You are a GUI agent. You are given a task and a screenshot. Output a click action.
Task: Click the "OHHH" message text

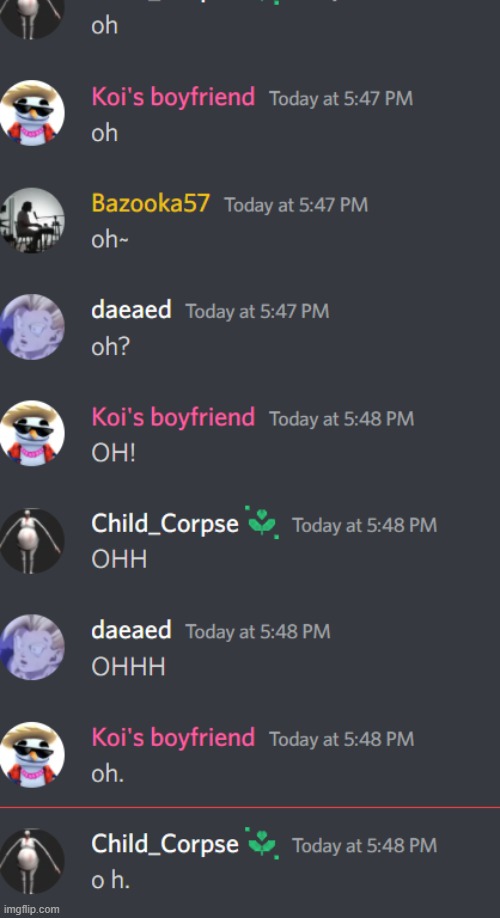pos(128,667)
